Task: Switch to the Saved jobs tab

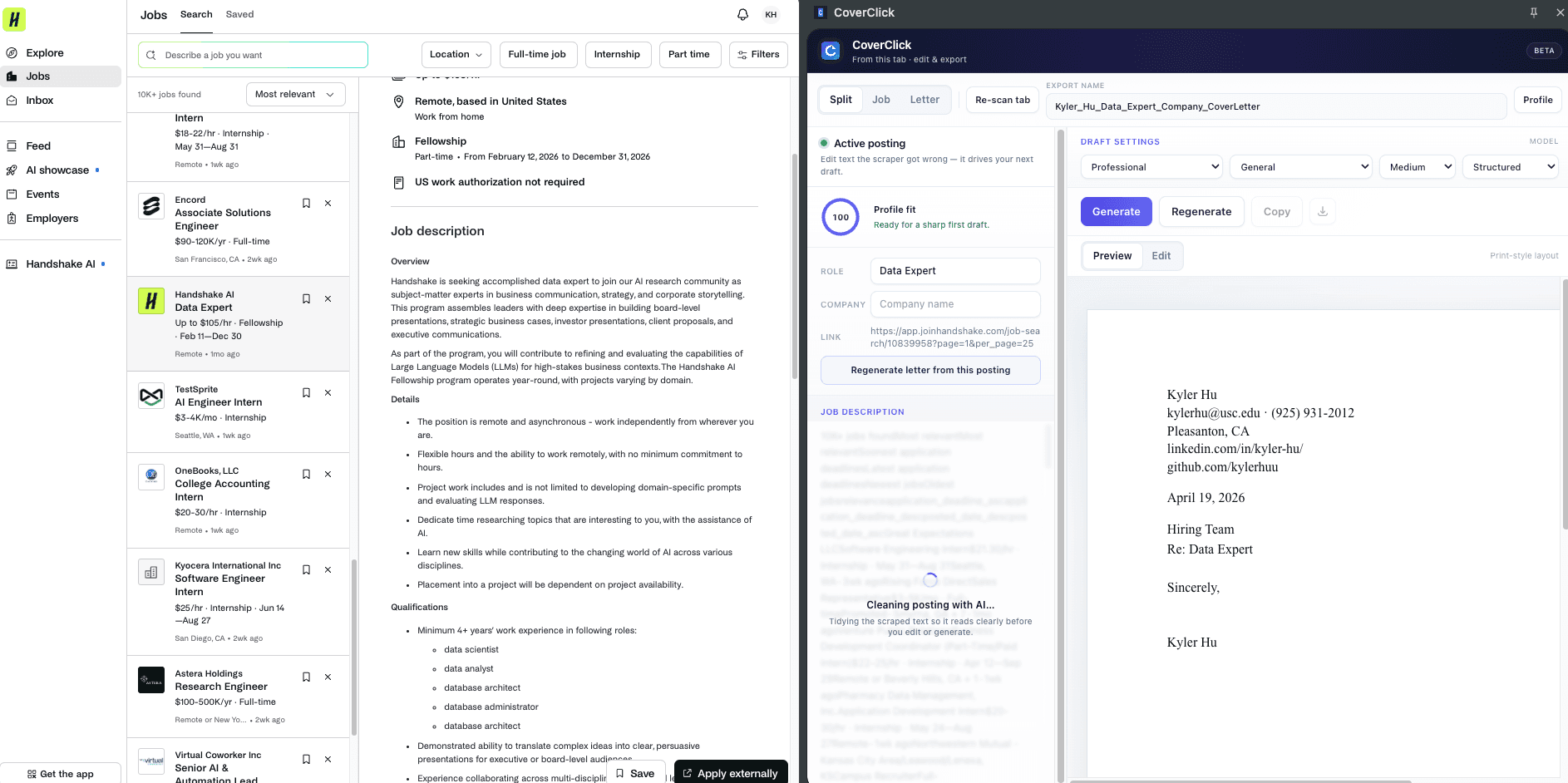Action: (x=239, y=14)
